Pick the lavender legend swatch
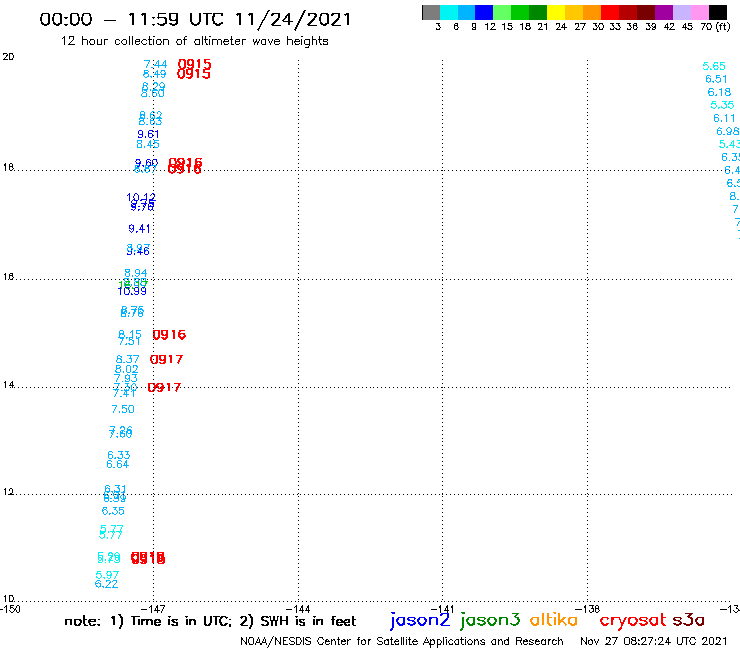The height and width of the screenshot is (650, 740). (681, 12)
